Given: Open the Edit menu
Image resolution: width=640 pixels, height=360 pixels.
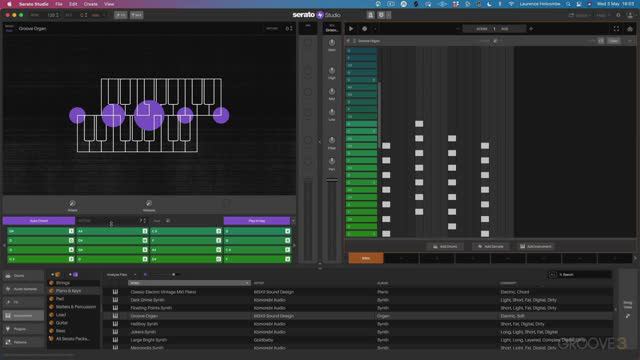Looking at the screenshot, I should click(x=73, y=4).
